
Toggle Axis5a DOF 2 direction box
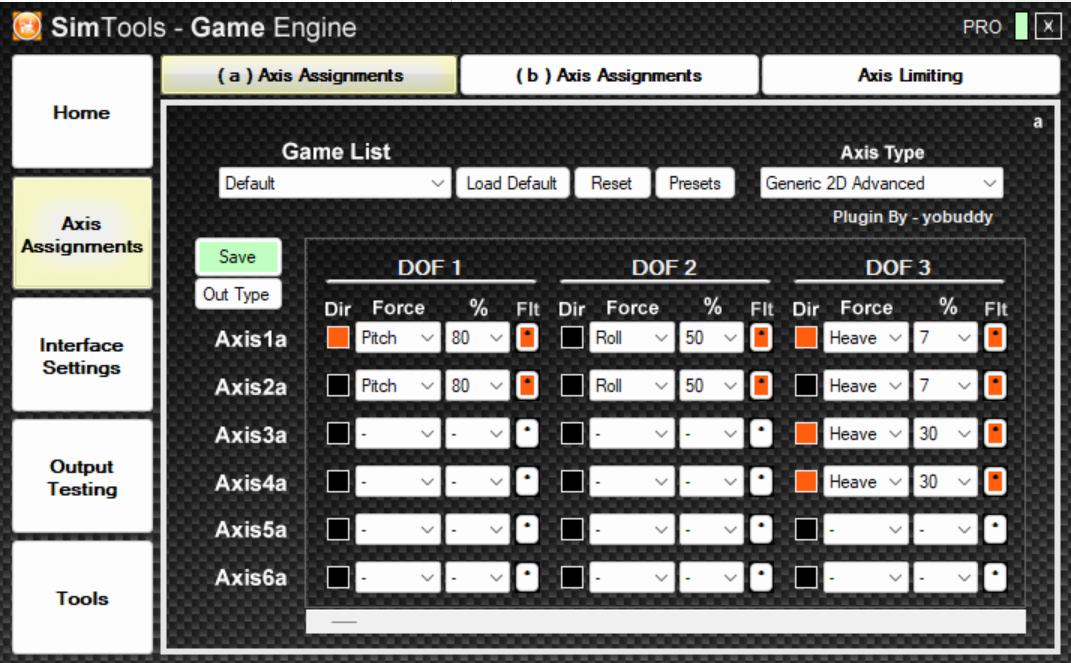pos(572,529)
